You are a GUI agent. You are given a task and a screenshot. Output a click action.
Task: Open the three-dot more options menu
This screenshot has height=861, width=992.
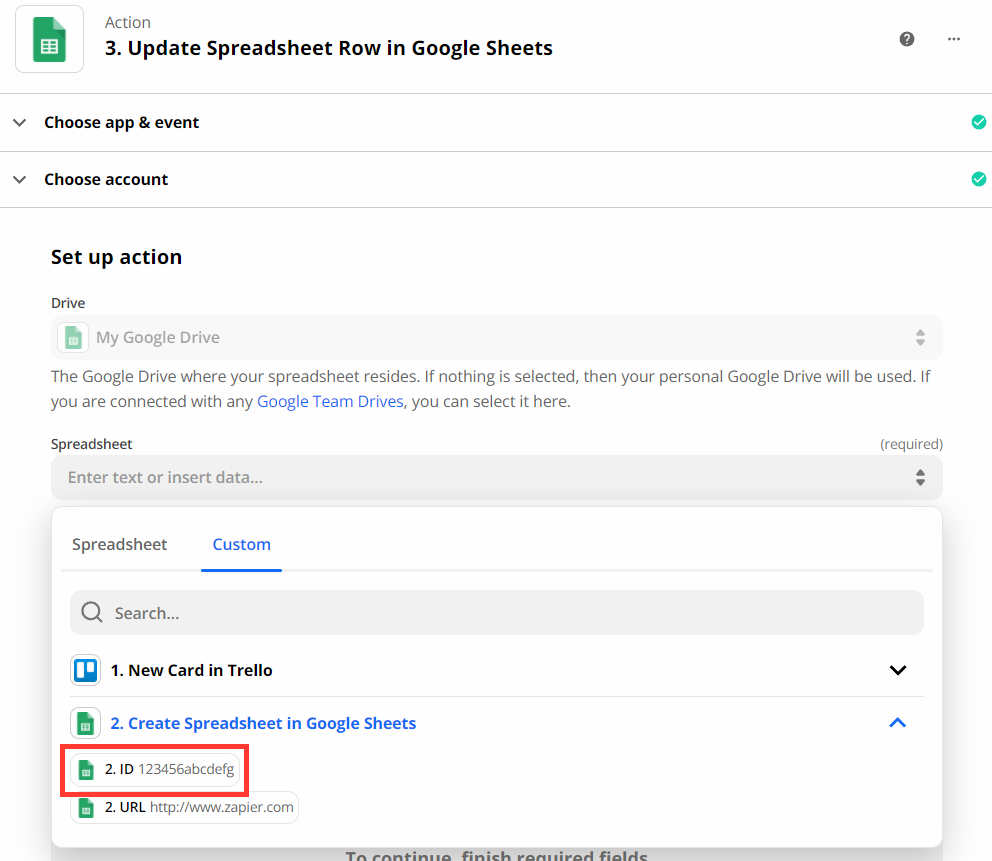(954, 39)
